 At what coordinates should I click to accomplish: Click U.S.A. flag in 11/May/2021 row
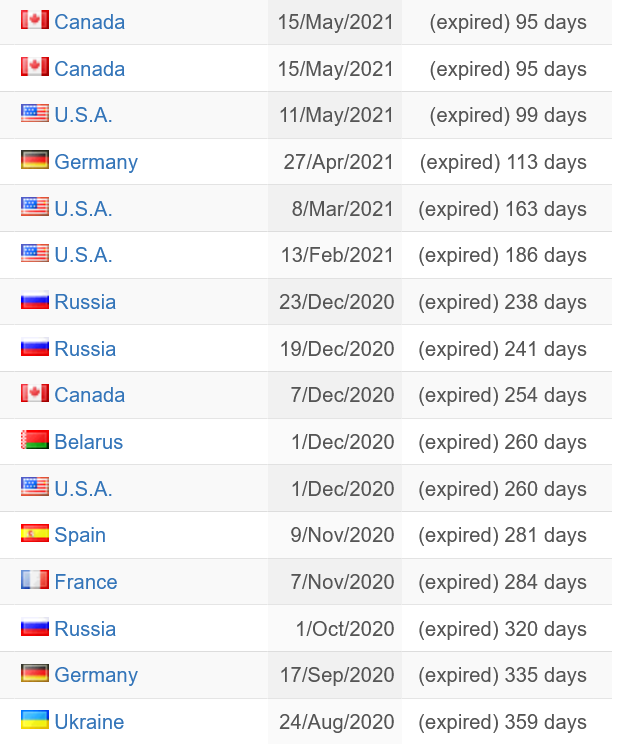pyautogui.click(x=35, y=113)
